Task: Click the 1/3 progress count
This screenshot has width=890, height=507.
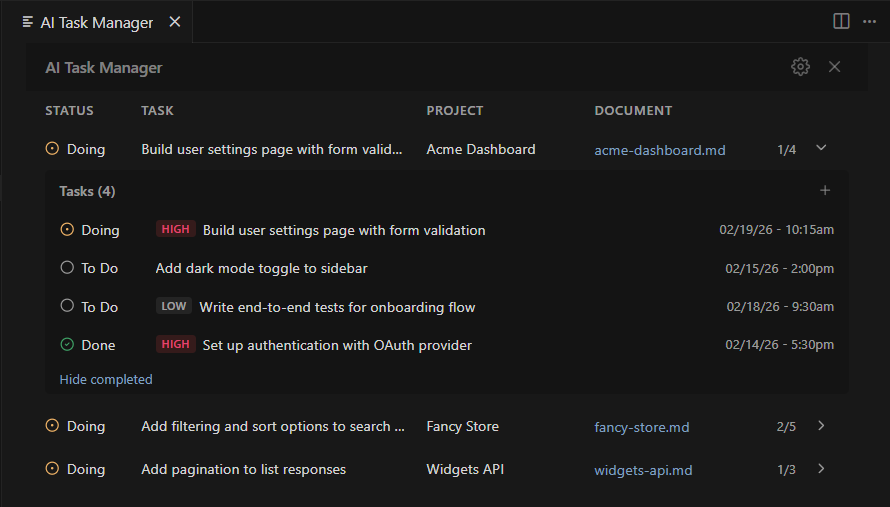Action: click(x=786, y=470)
